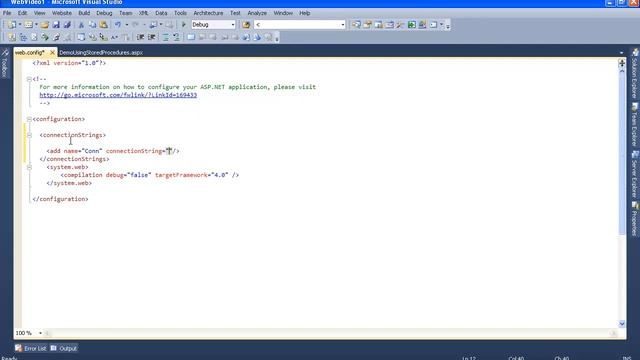This screenshot has width=640, height=360.
Task: Open the XML menu
Action: [143, 13]
